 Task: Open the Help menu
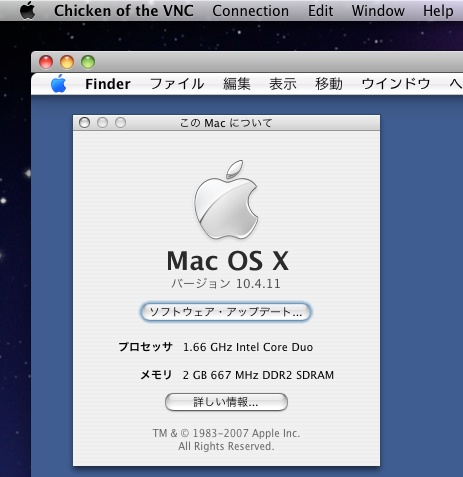(438, 11)
